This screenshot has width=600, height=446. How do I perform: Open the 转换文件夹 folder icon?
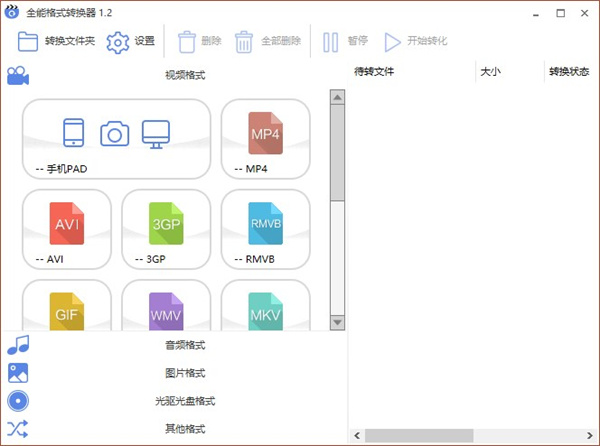[x=28, y=41]
